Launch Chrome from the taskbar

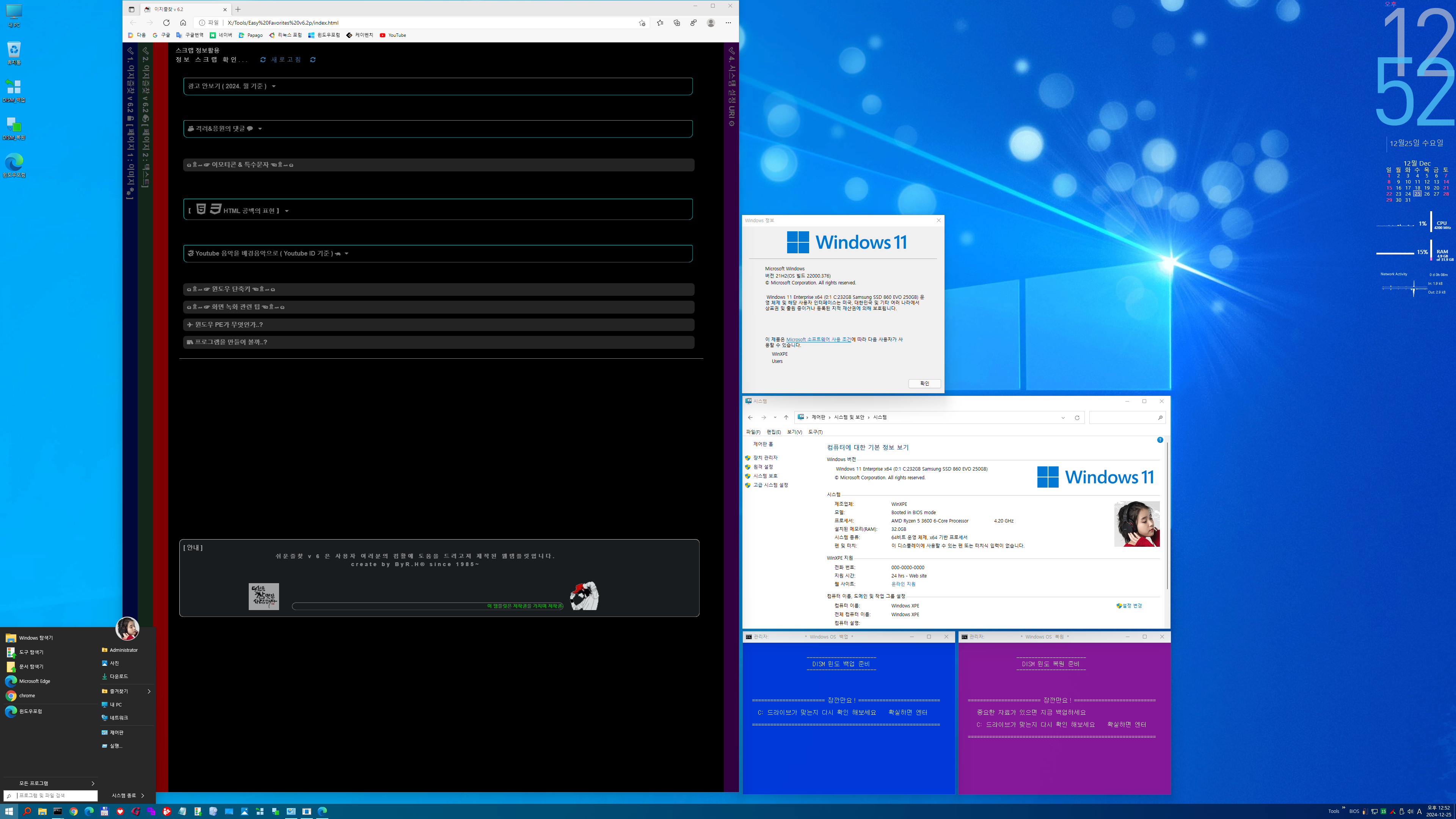(x=74, y=811)
